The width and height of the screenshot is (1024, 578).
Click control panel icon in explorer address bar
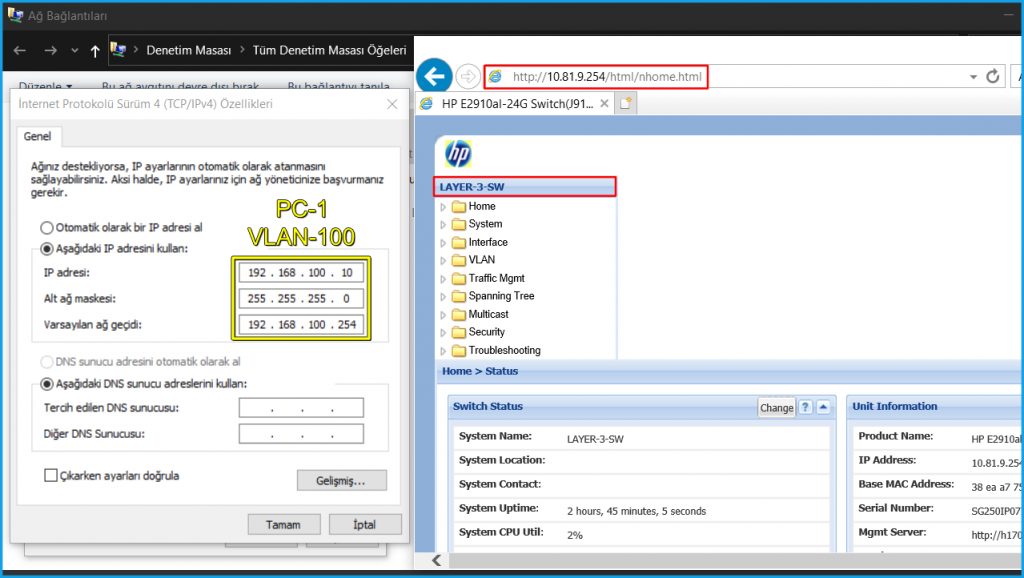(x=118, y=49)
